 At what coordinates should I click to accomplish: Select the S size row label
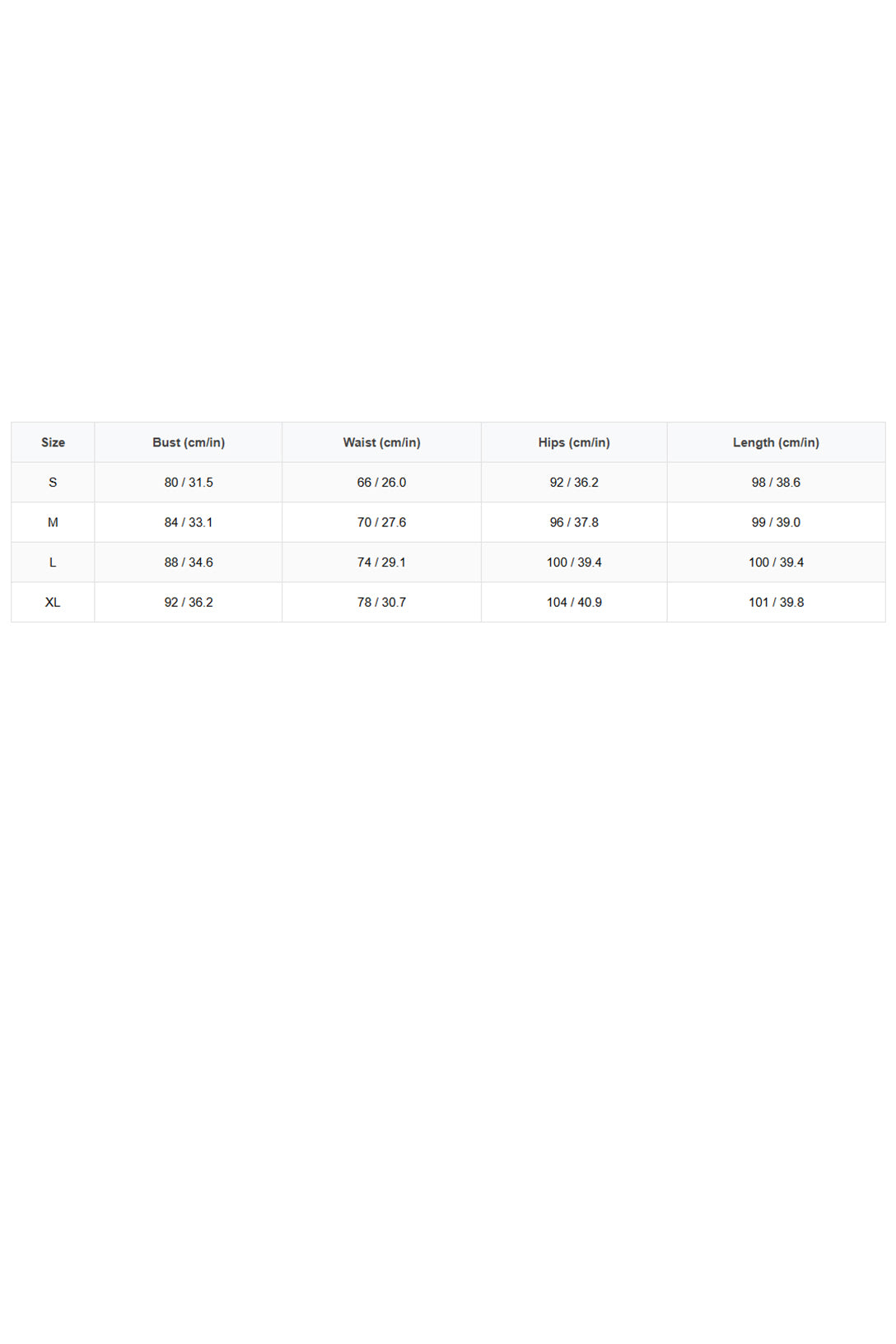pos(53,483)
